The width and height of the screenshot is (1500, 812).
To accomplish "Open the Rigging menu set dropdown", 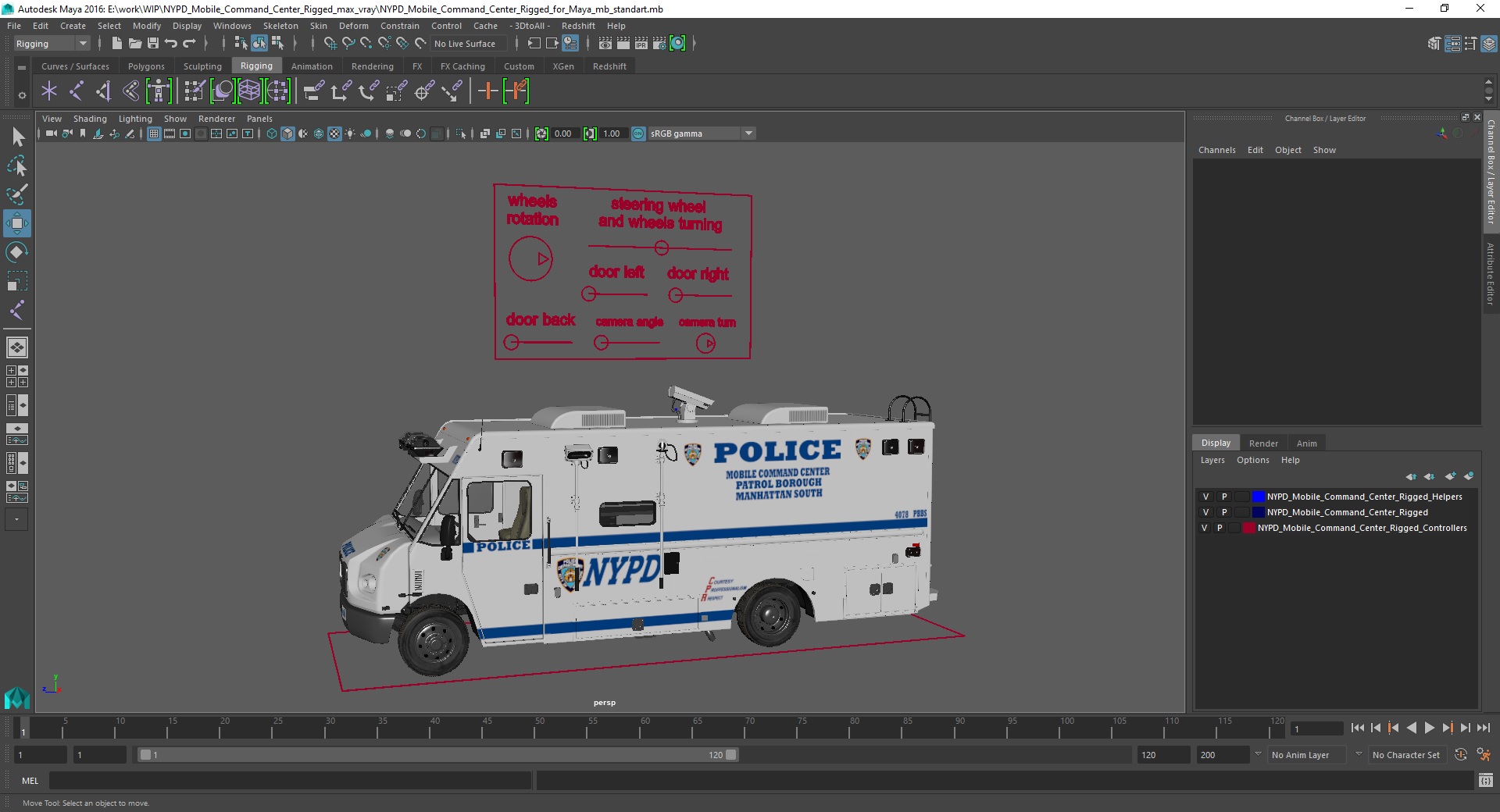I will (52, 44).
